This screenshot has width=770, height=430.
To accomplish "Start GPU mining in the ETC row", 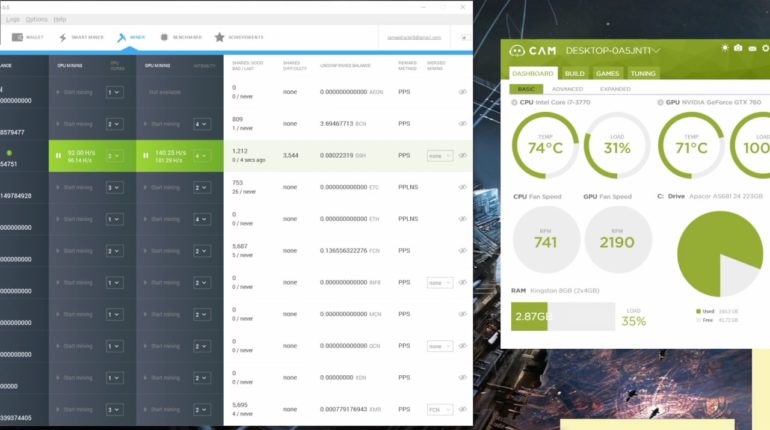I will pyautogui.click(x=162, y=188).
